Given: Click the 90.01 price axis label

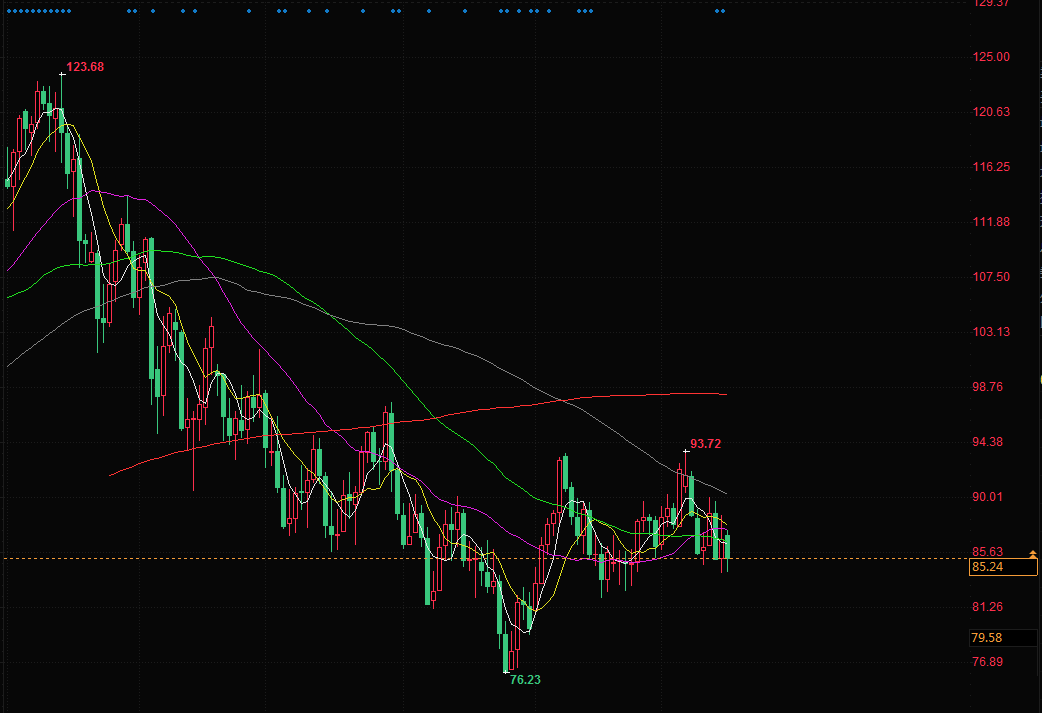Looking at the screenshot, I should coord(991,497).
